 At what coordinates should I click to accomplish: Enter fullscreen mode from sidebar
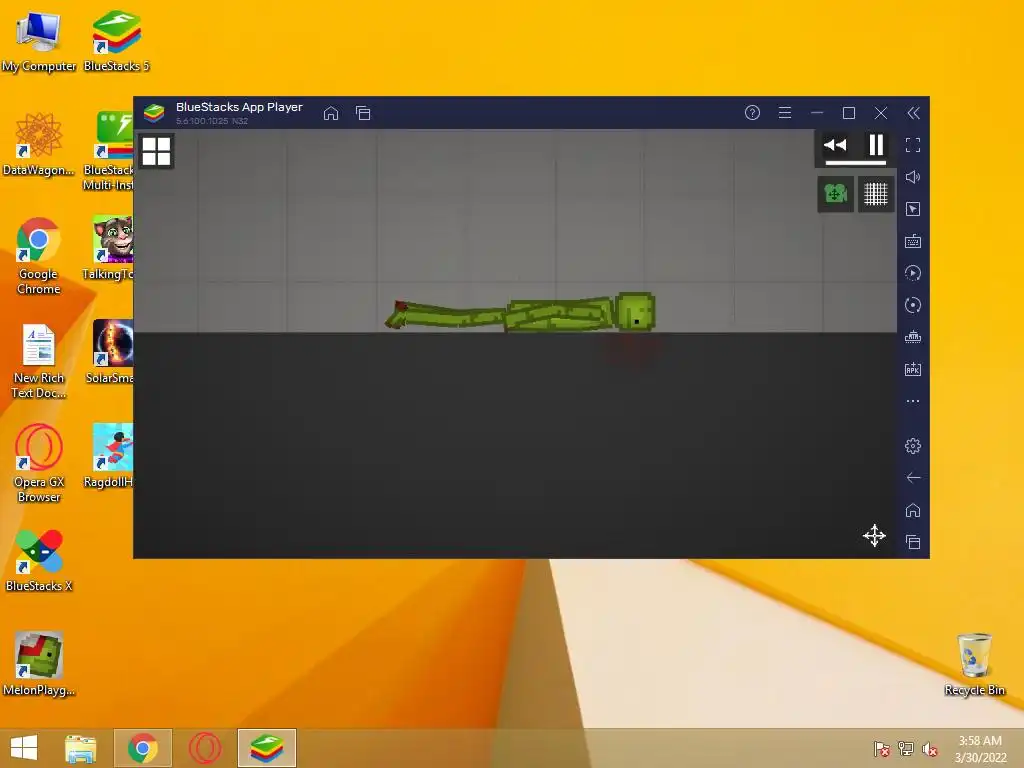pyautogui.click(x=913, y=145)
